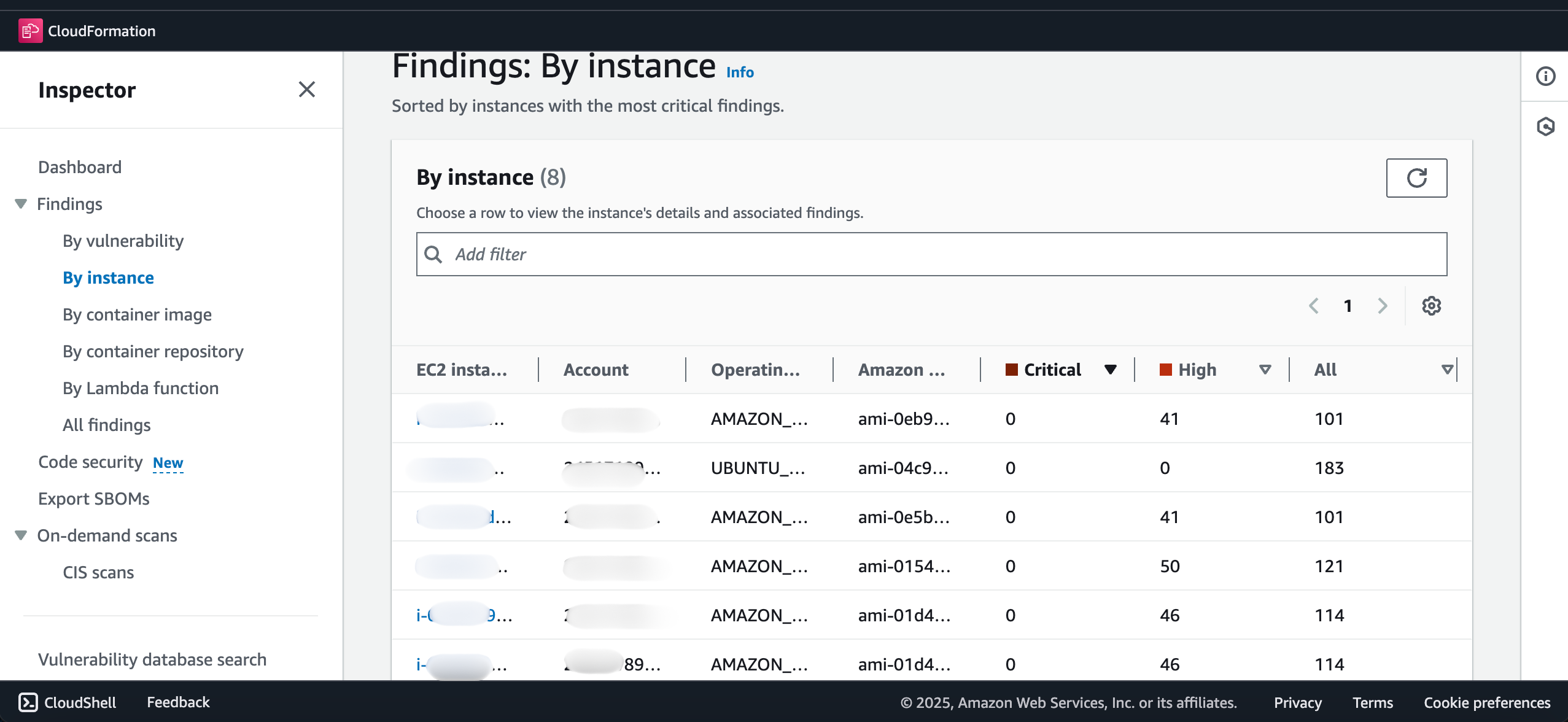
Task: Close the Inspector navigation panel
Action: (x=307, y=90)
